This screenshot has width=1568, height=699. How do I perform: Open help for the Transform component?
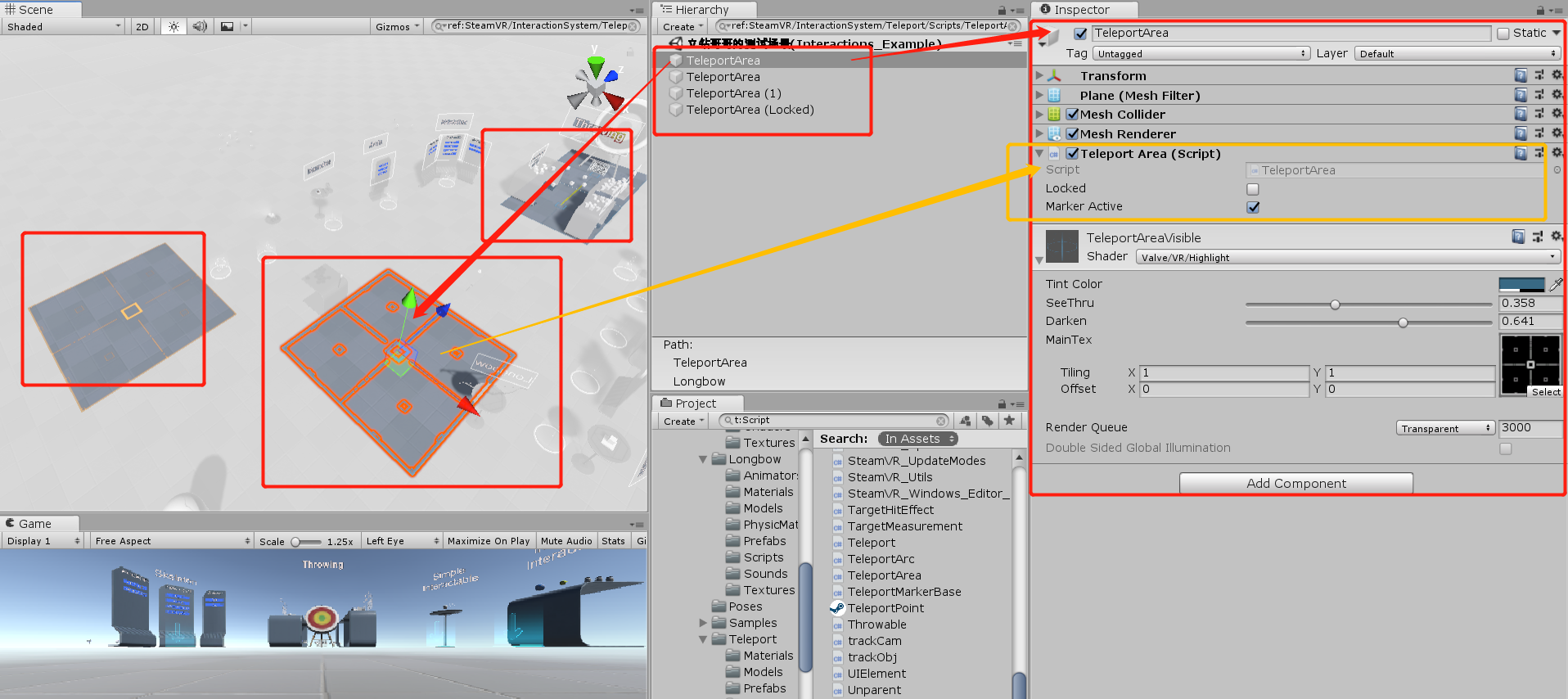point(1521,75)
